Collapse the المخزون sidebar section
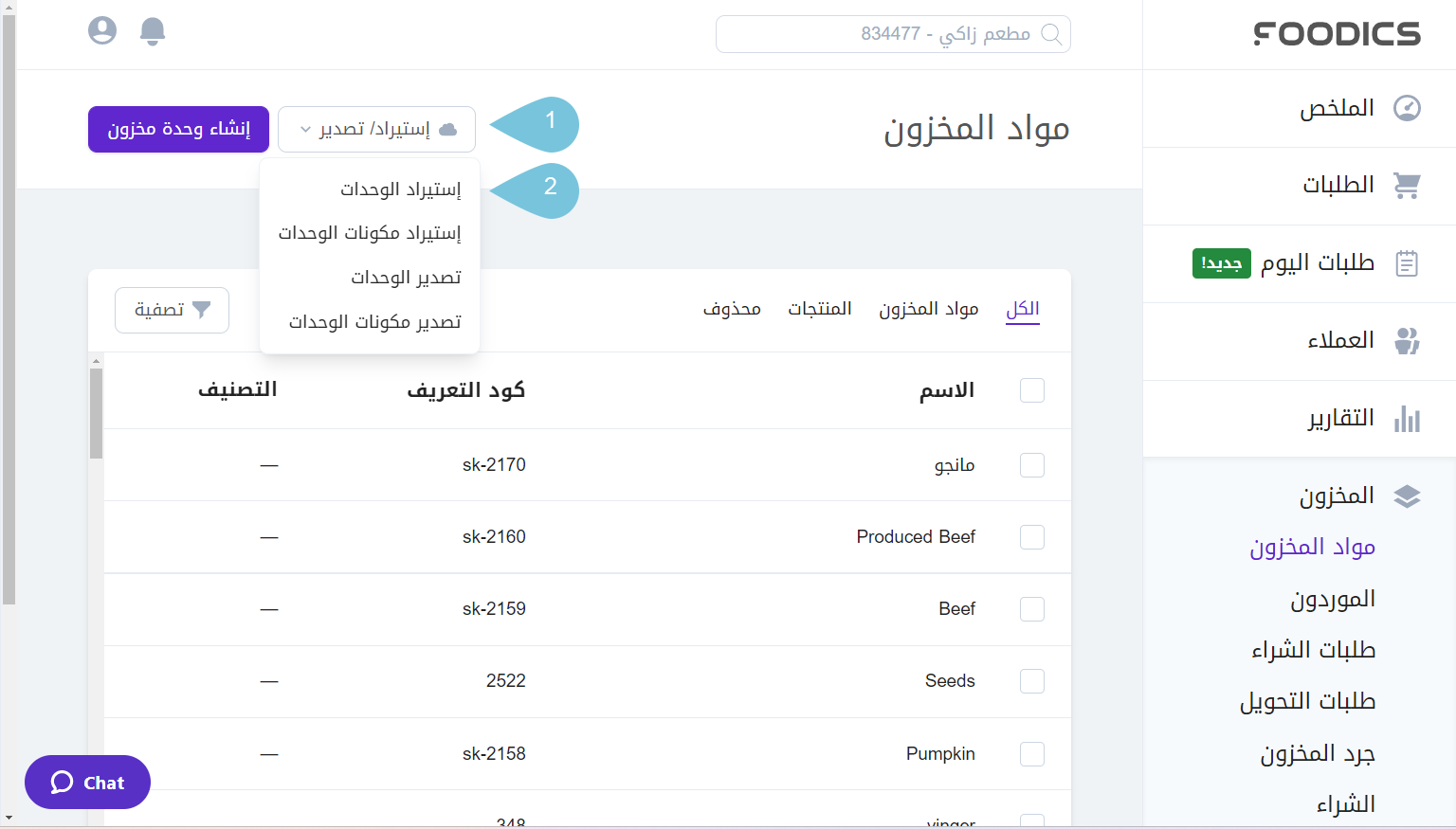This screenshot has height=829, width=1456. (1338, 496)
